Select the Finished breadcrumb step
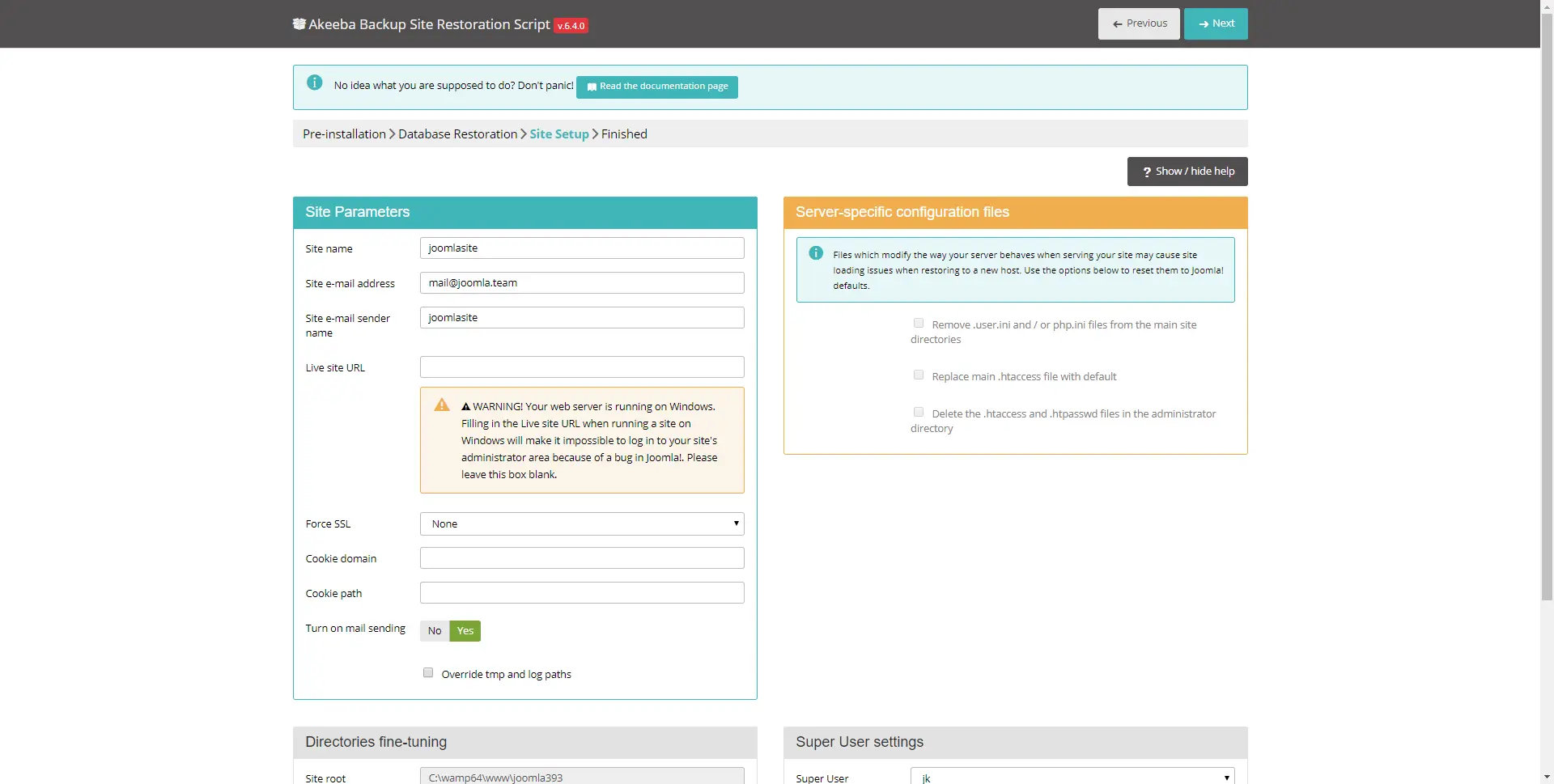This screenshot has width=1554, height=784. tap(624, 134)
